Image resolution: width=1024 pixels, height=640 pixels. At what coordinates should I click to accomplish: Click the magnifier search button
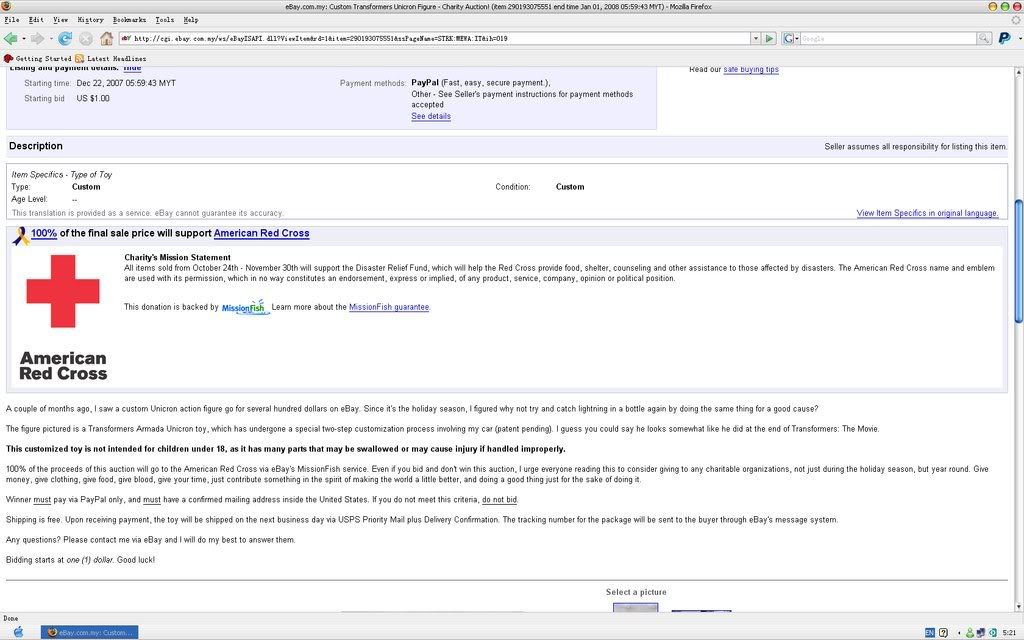[x=984, y=39]
